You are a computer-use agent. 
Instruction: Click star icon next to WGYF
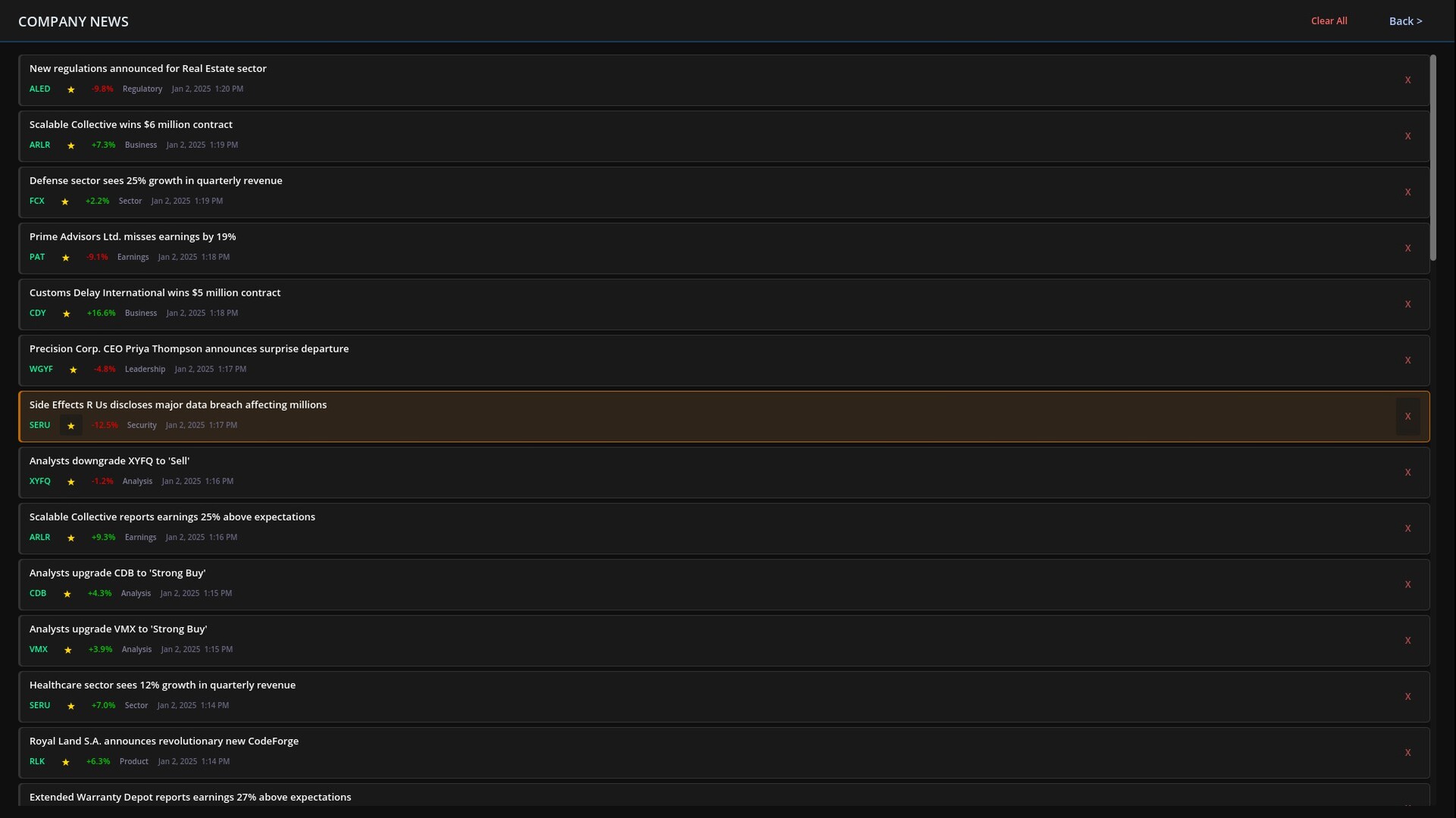pyautogui.click(x=74, y=370)
